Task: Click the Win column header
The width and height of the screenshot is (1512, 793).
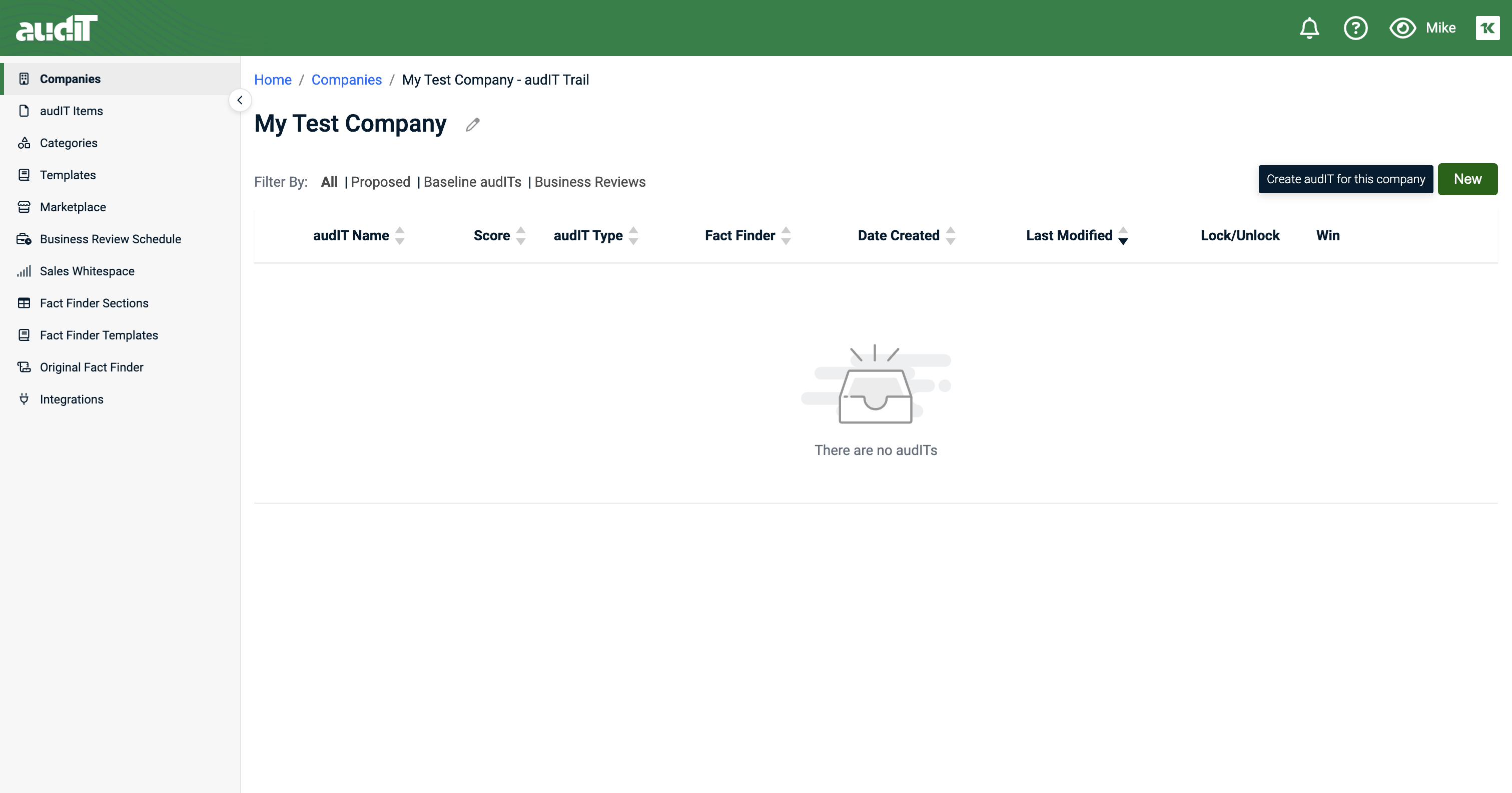Action: 1328,236
